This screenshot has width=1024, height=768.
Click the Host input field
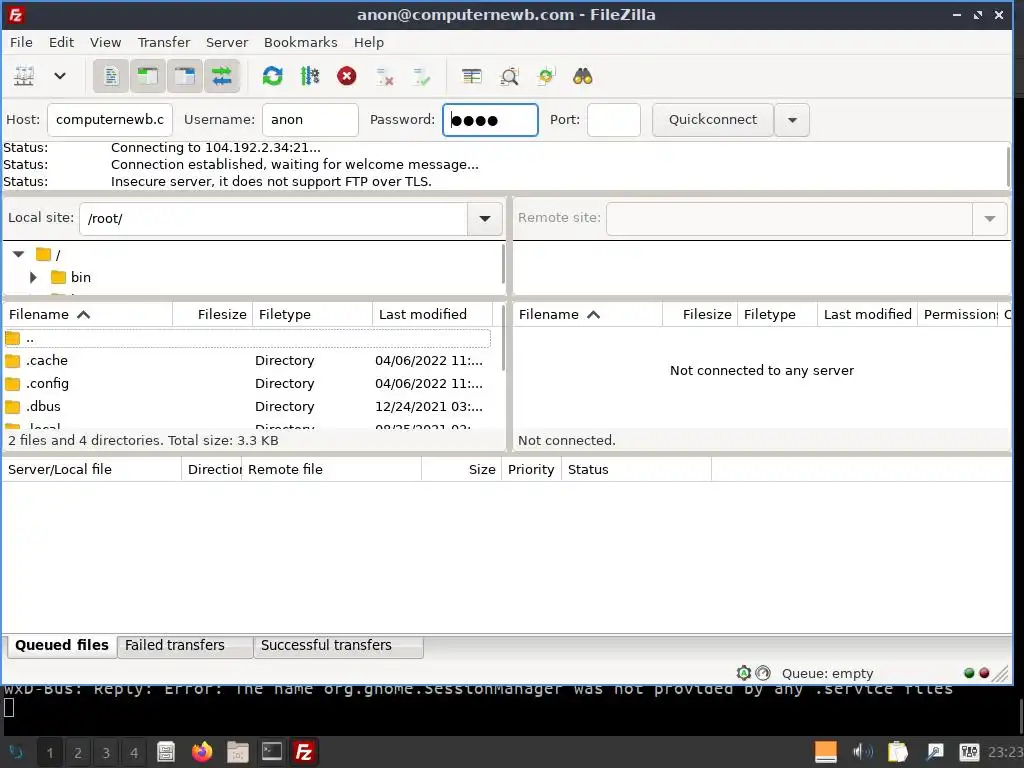click(x=110, y=120)
